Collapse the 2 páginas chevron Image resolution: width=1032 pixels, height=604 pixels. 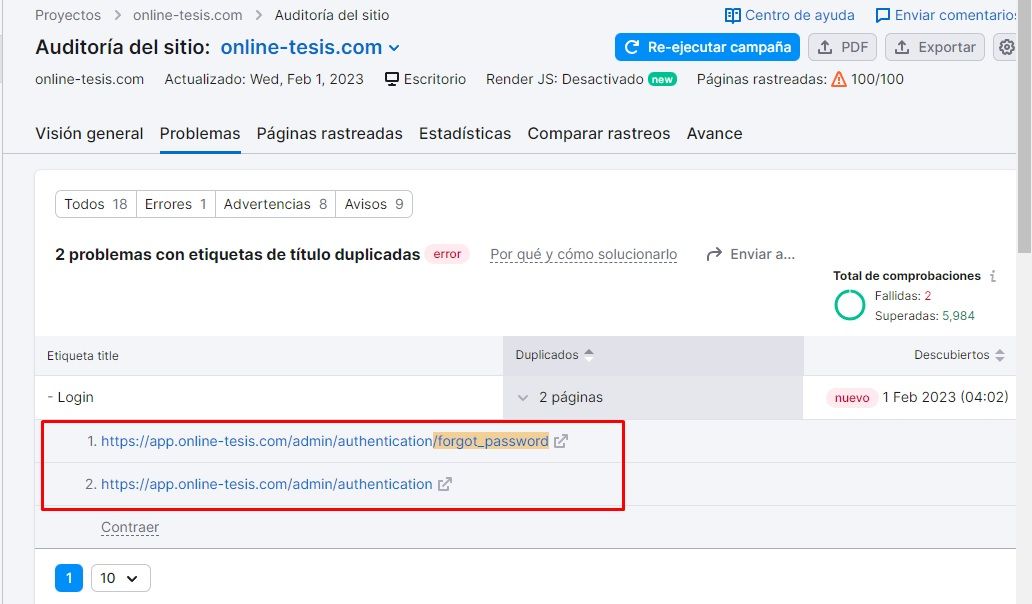point(523,397)
